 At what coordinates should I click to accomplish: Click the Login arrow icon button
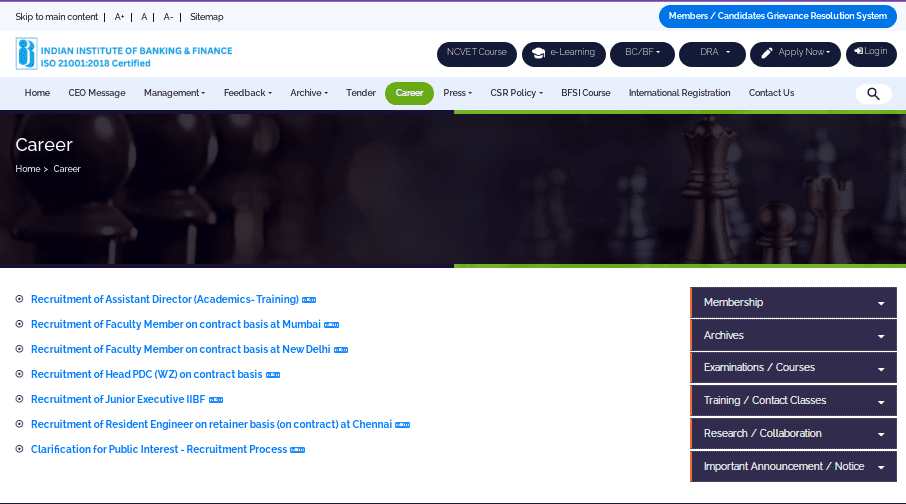(x=870, y=52)
